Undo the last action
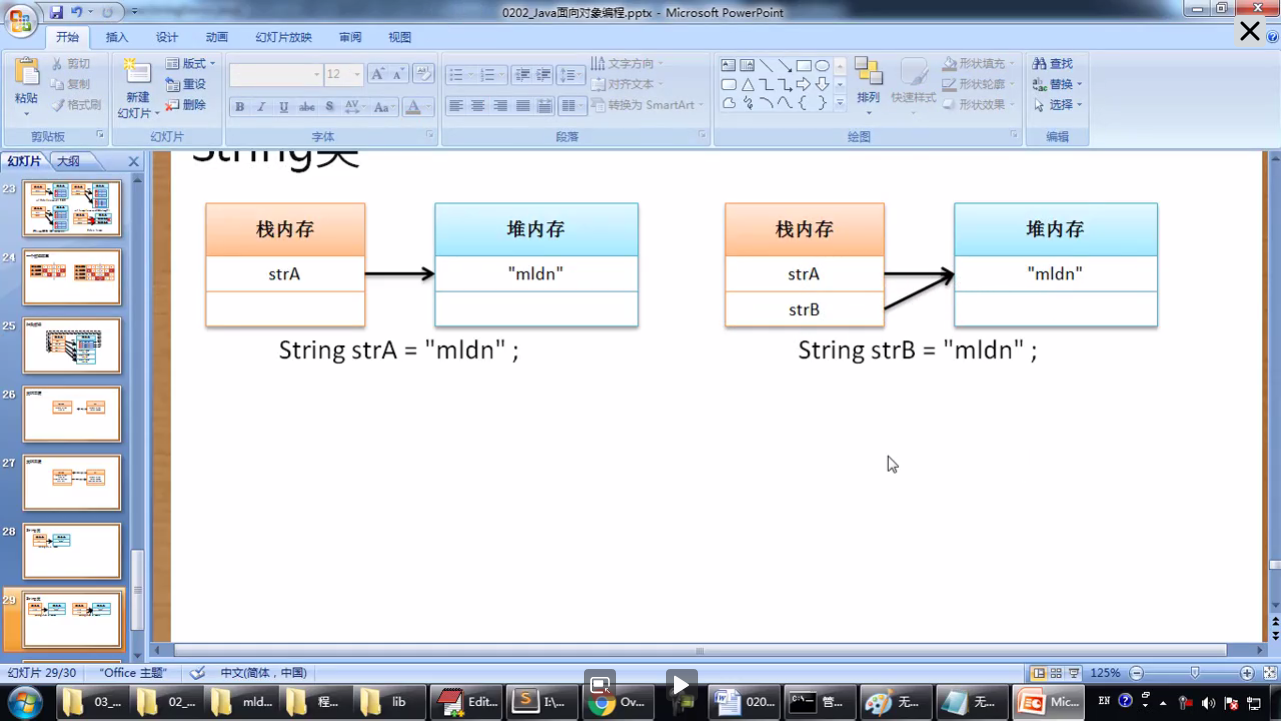Screen dimensions: 1281x721 [77, 12]
